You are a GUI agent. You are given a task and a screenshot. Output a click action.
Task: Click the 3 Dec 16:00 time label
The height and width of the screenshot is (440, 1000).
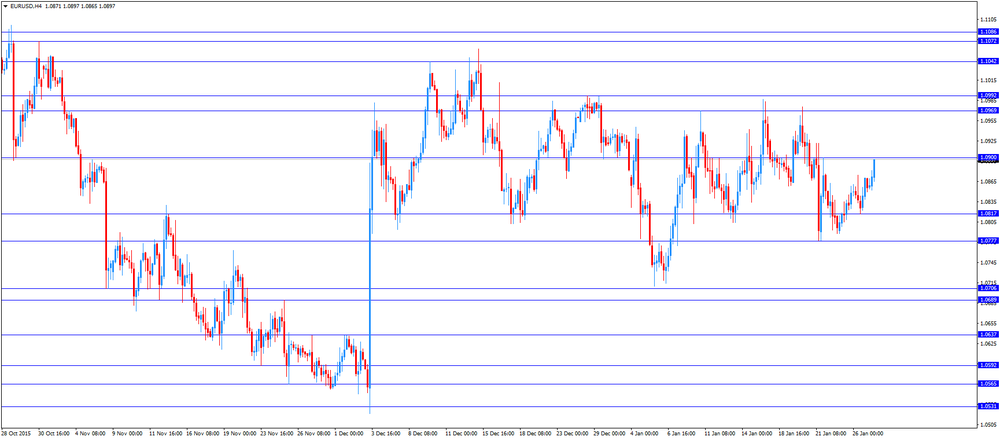pos(387,433)
